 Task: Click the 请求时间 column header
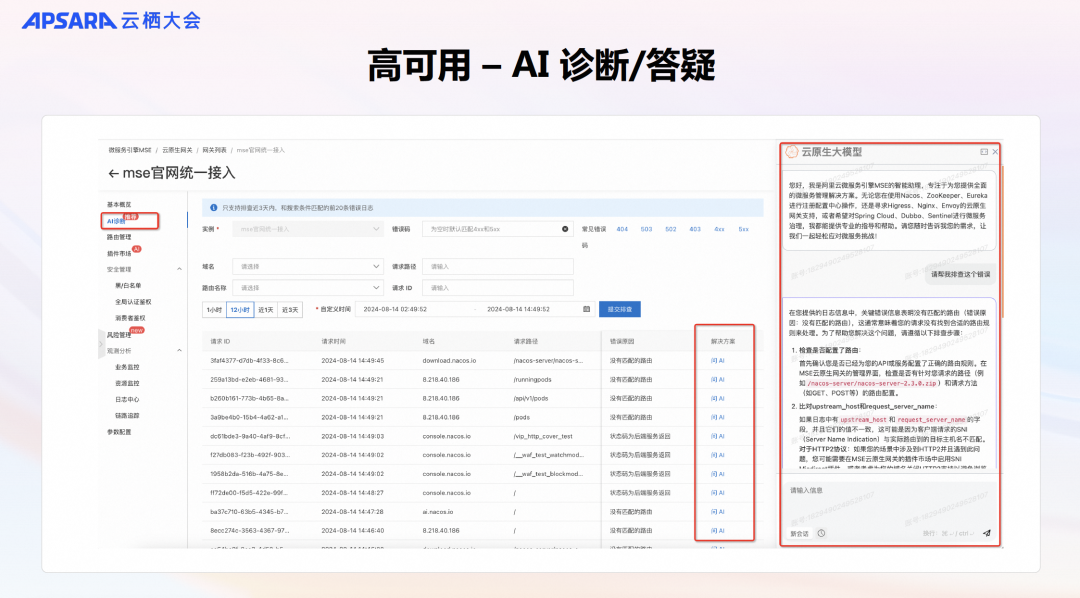point(333,342)
